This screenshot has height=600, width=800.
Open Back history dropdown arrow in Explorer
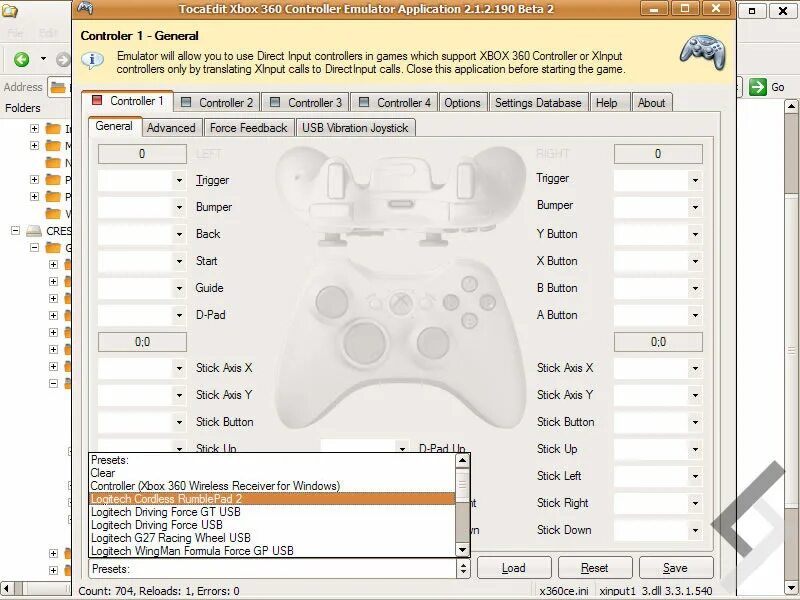tap(43, 59)
